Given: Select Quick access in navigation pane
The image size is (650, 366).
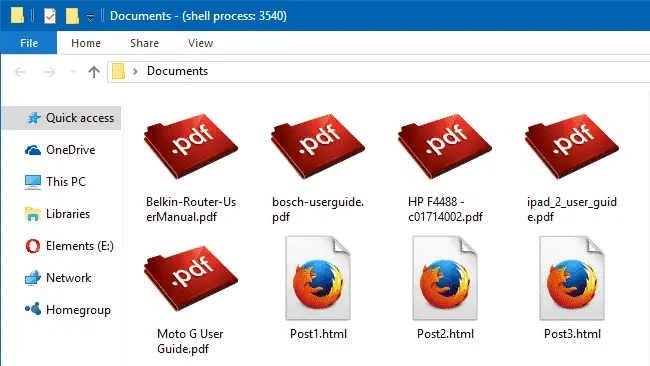Looking at the screenshot, I should [x=62, y=118].
